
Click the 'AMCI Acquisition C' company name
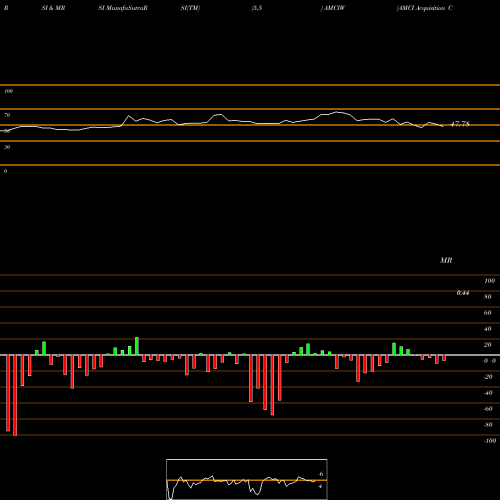[x=424, y=8]
